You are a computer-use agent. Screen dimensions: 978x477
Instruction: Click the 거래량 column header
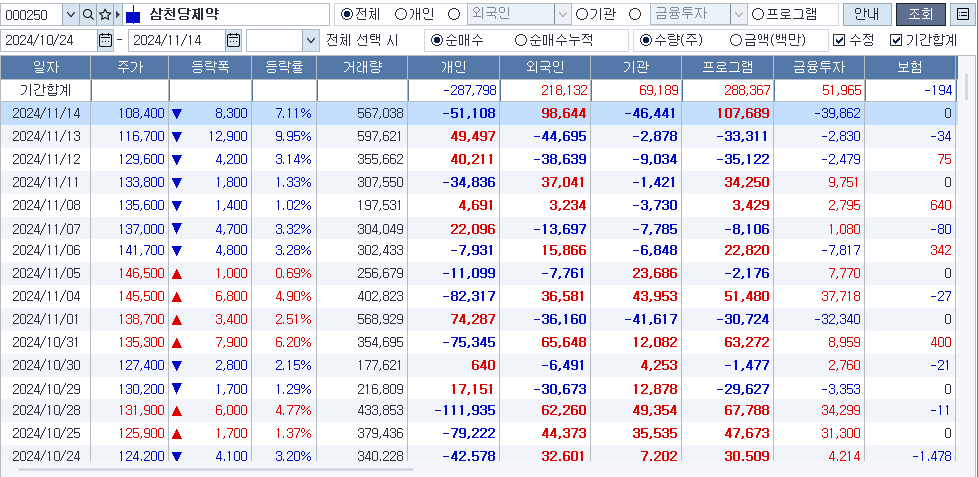(362, 67)
